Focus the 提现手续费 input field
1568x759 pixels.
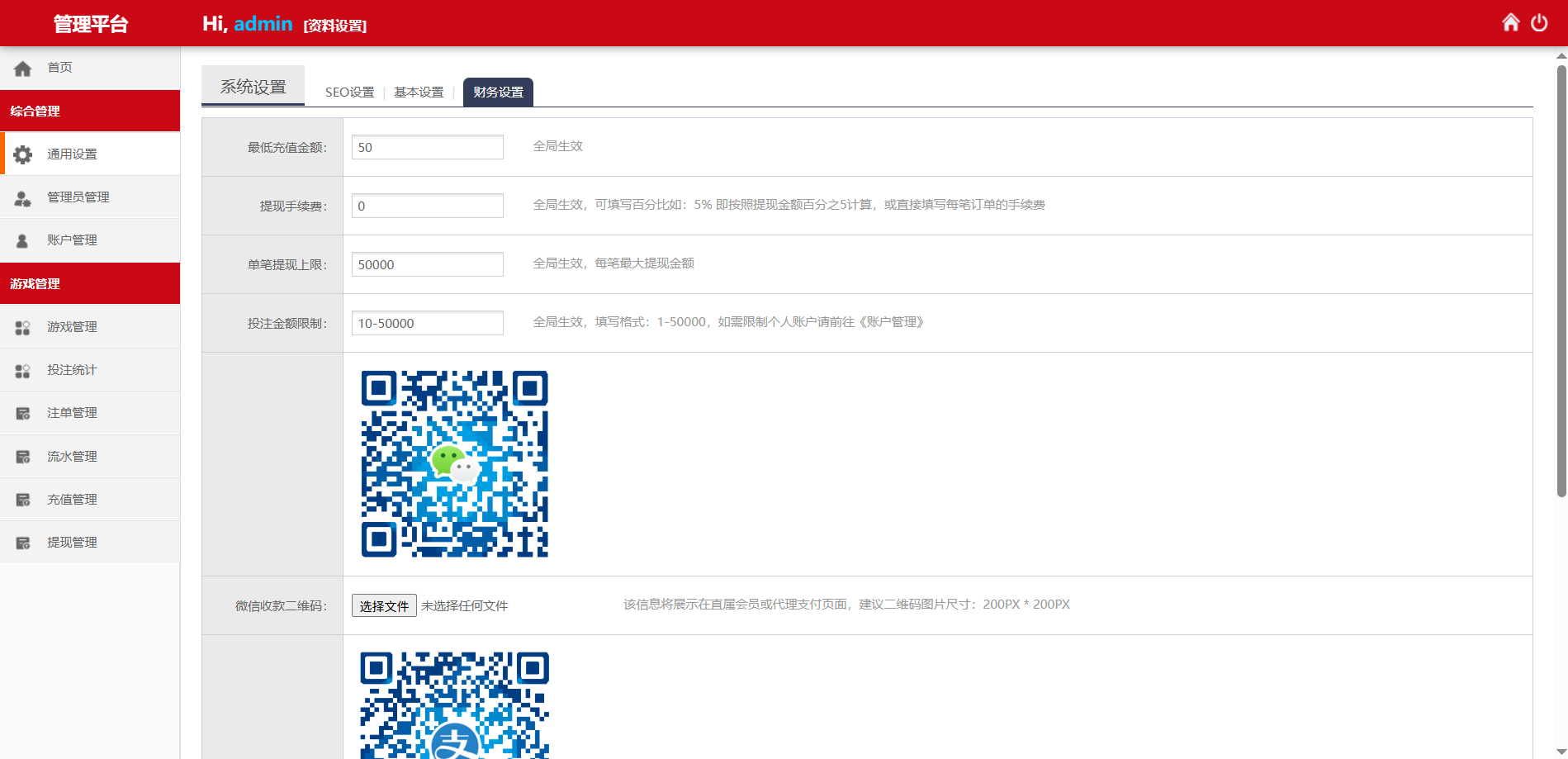coord(428,206)
